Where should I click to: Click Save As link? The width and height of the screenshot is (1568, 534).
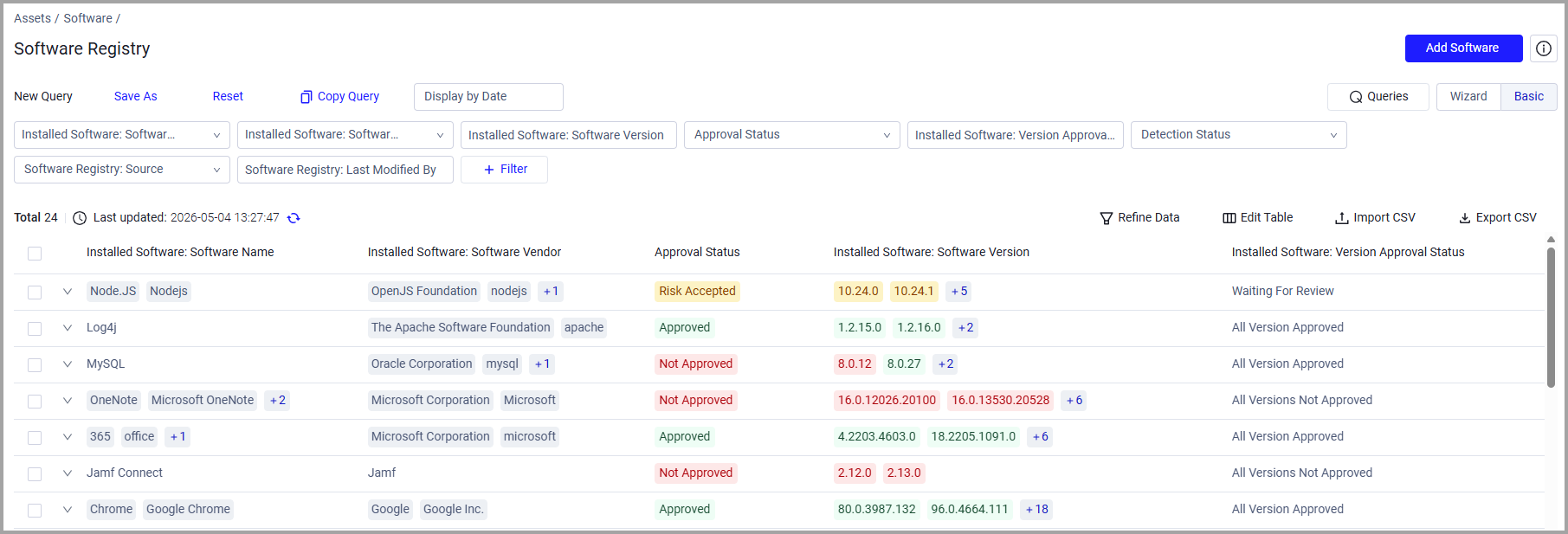click(x=136, y=97)
